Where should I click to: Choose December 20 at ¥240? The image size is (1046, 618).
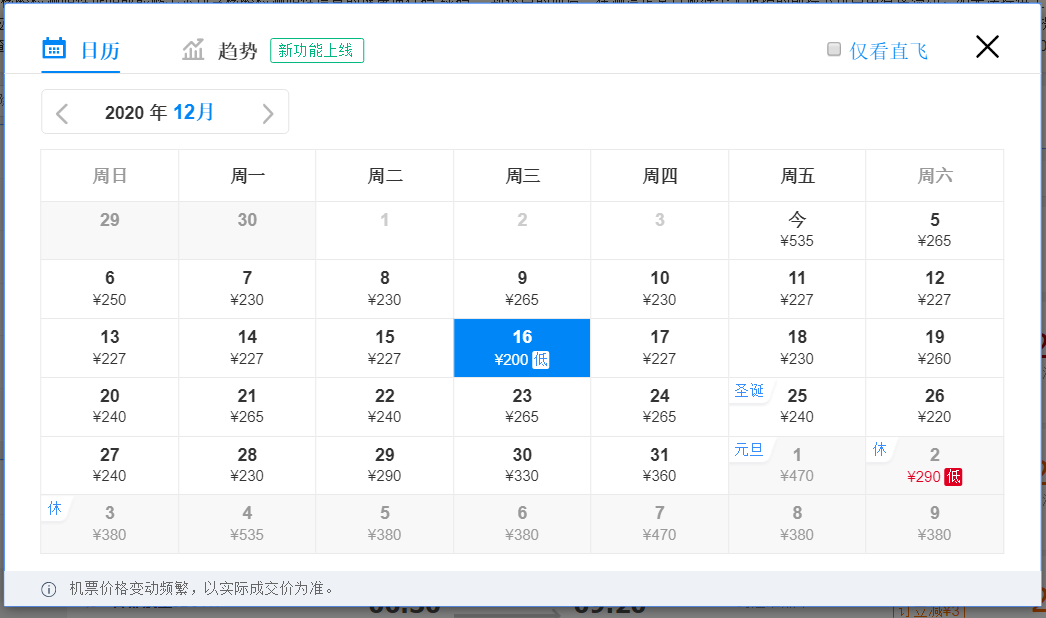coord(109,406)
